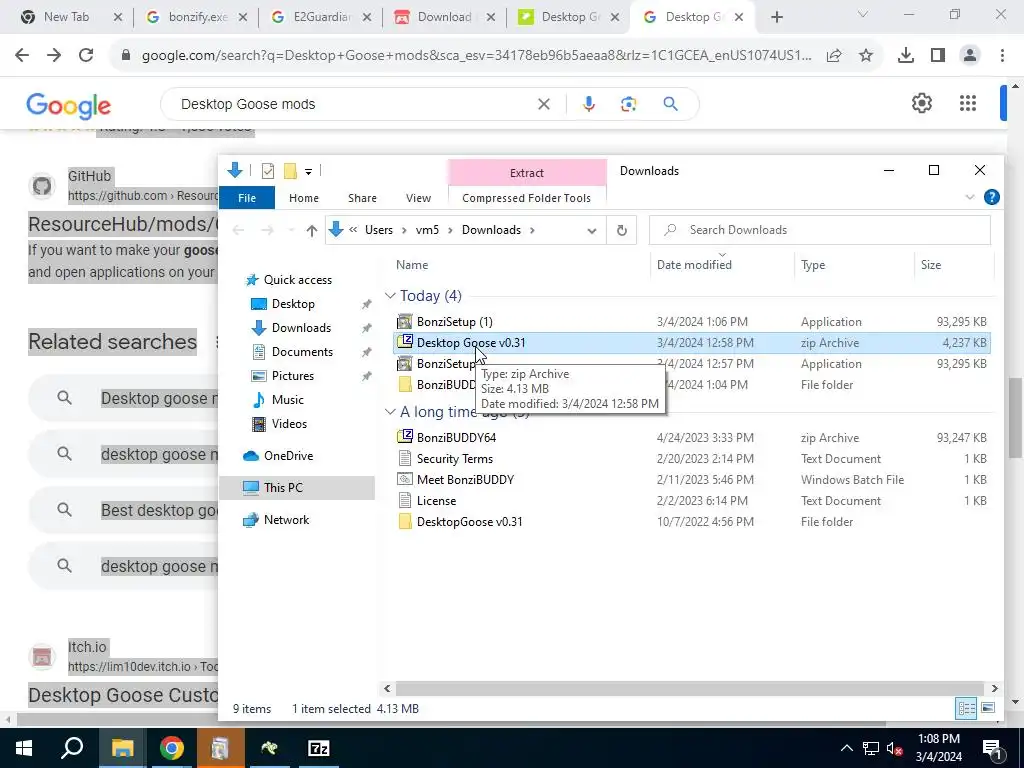Screen dimensions: 1024x768
Task: Click the Extract contextual tab
Action: click(526, 173)
